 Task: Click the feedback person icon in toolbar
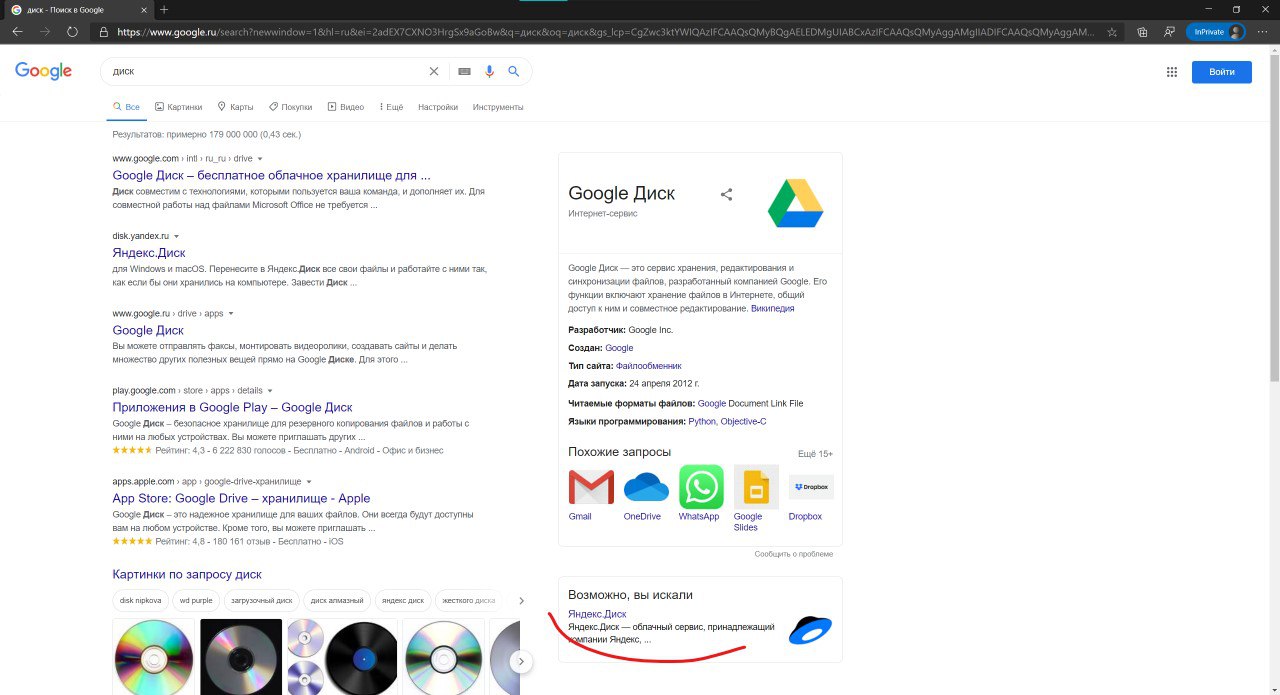pyautogui.click(x=1169, y=32)
